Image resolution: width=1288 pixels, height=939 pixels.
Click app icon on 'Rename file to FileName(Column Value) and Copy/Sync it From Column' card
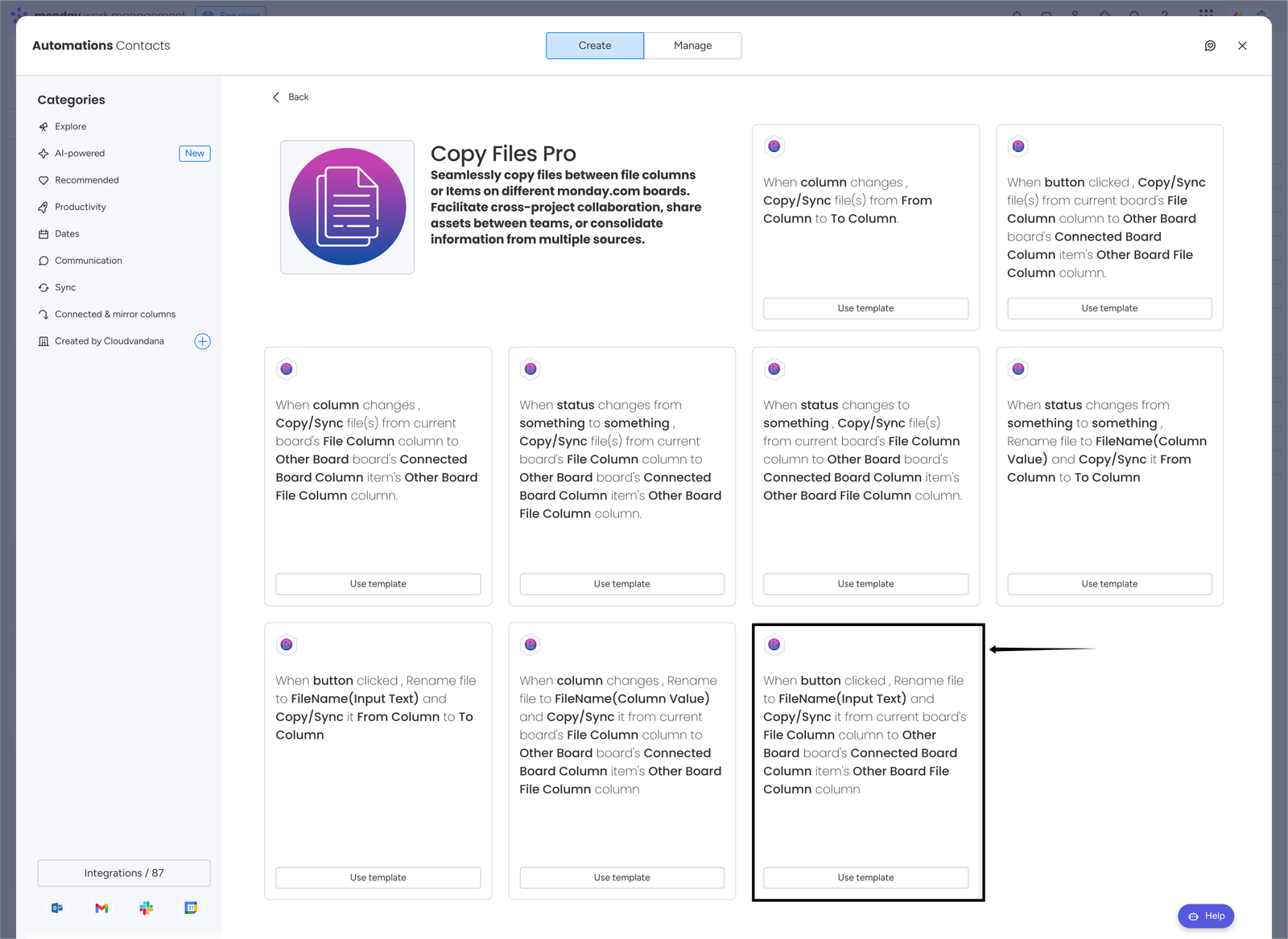pos(1018,369)
